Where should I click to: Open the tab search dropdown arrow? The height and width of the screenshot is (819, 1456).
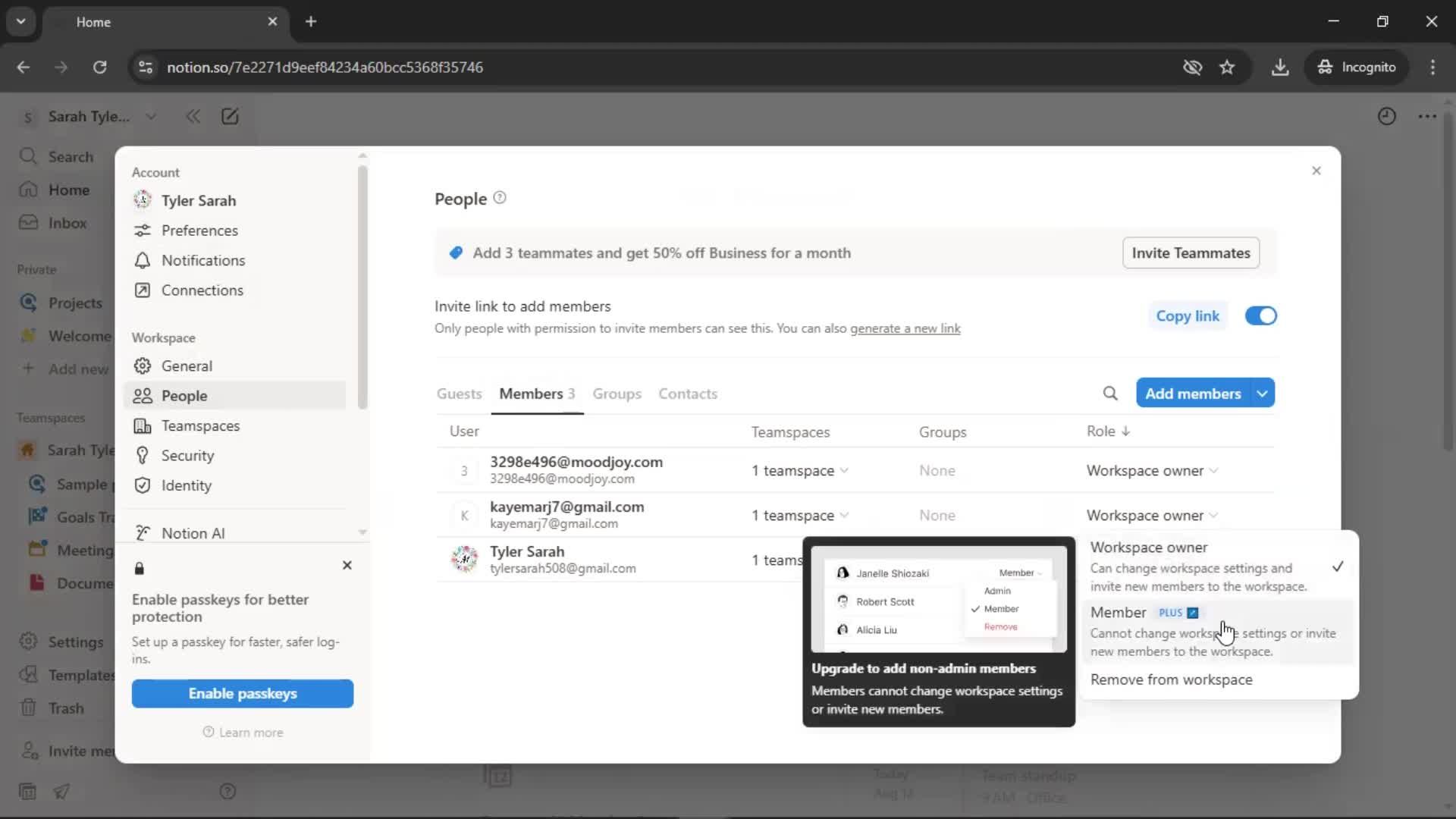click(21, 22)
